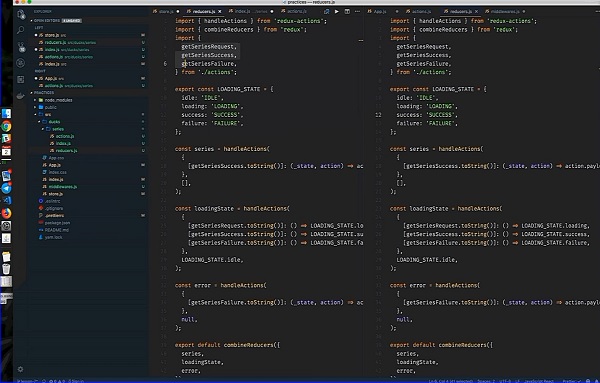Open the Calendar app in the Dock
Viewport: 600px width, 383px height.
[6, 151]
